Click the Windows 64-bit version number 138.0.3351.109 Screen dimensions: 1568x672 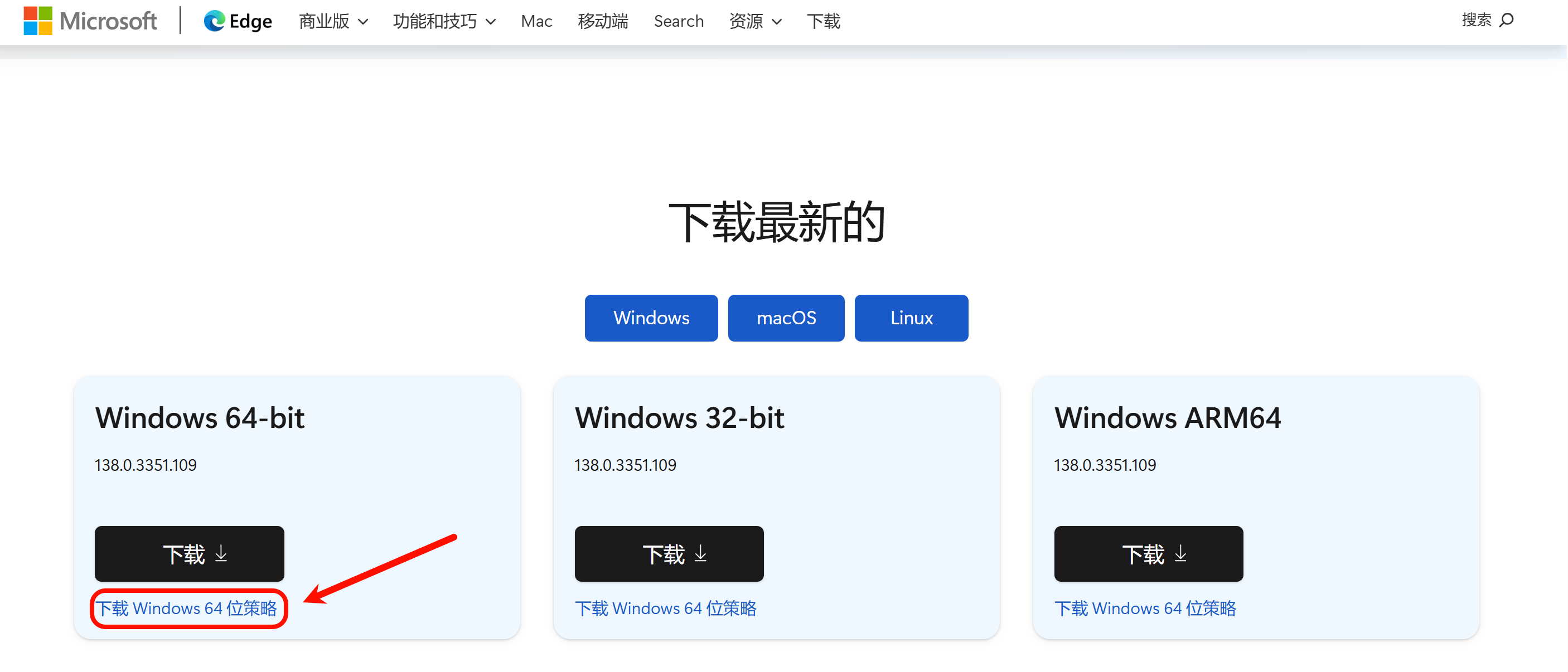[x=146, y=465]
